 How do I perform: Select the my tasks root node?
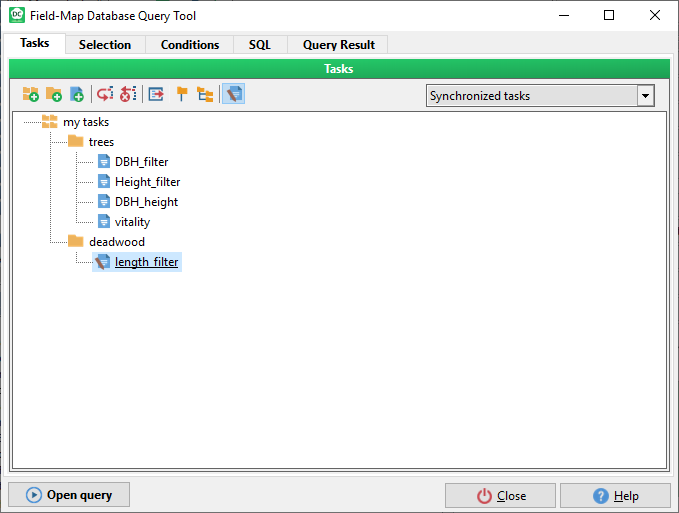pos(86,122)
